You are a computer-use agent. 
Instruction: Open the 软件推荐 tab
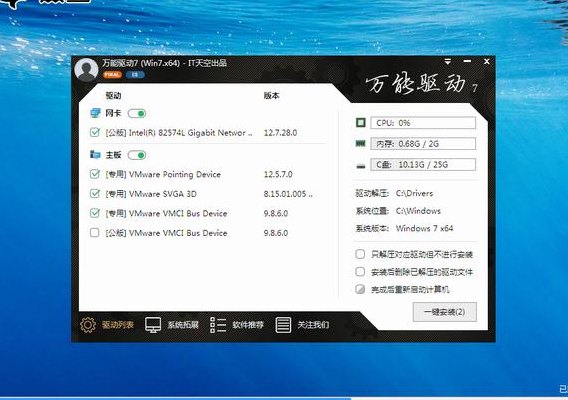coord(237,325)
